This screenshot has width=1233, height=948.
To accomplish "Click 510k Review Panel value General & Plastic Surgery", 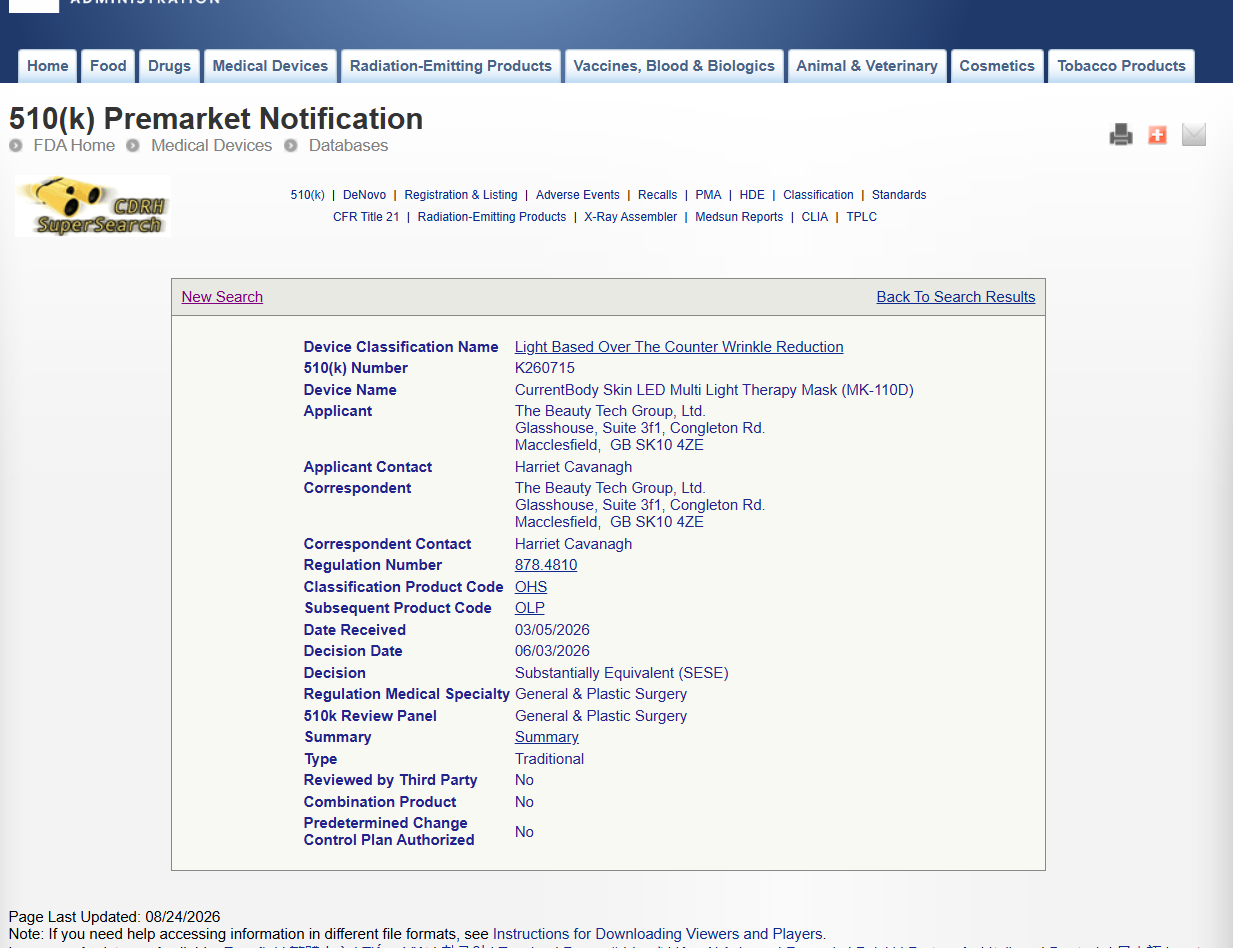I will [x=601, y=716].
